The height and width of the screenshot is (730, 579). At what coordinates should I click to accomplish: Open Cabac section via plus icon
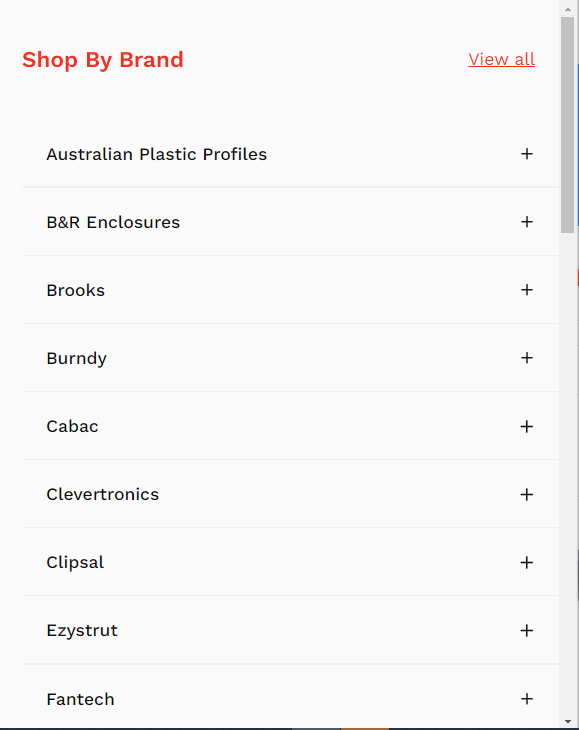point(526,426)
